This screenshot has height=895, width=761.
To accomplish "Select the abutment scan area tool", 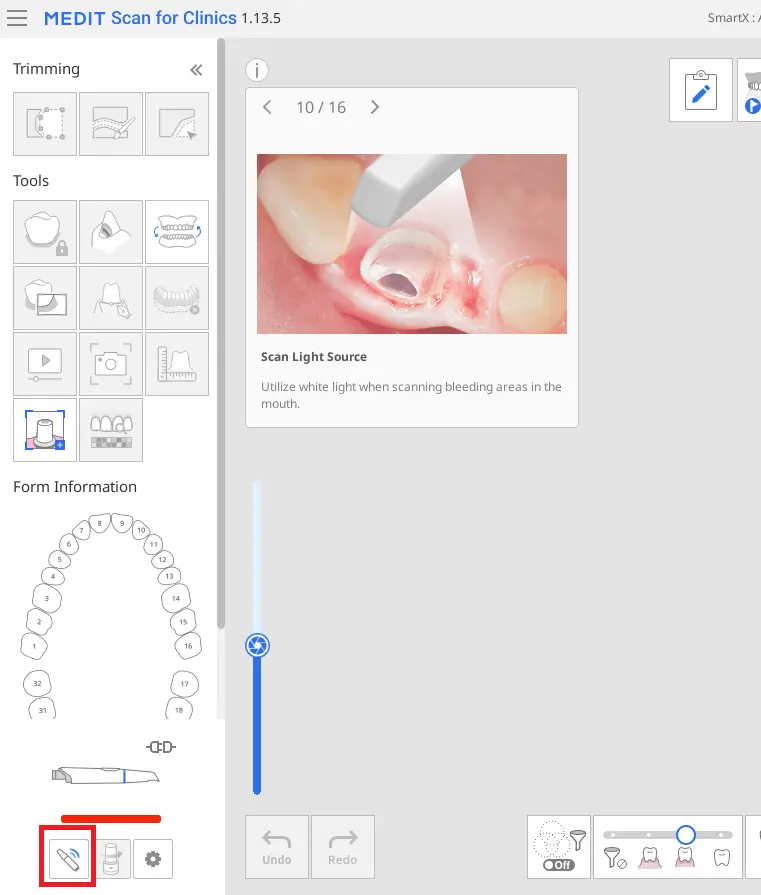I will click(x=45, y=429).
